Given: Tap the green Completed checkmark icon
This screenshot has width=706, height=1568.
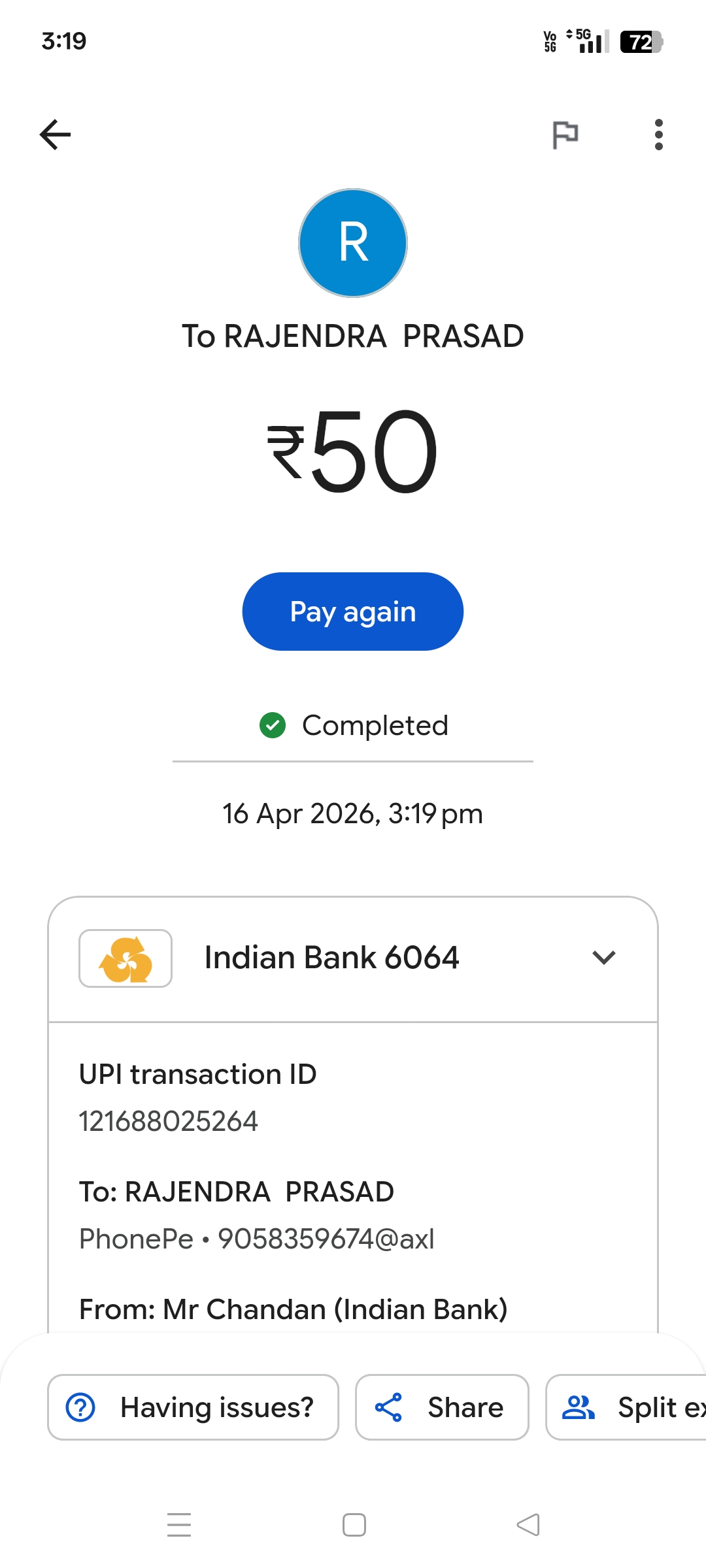Looking at the screenshot, I should point(273,725).
